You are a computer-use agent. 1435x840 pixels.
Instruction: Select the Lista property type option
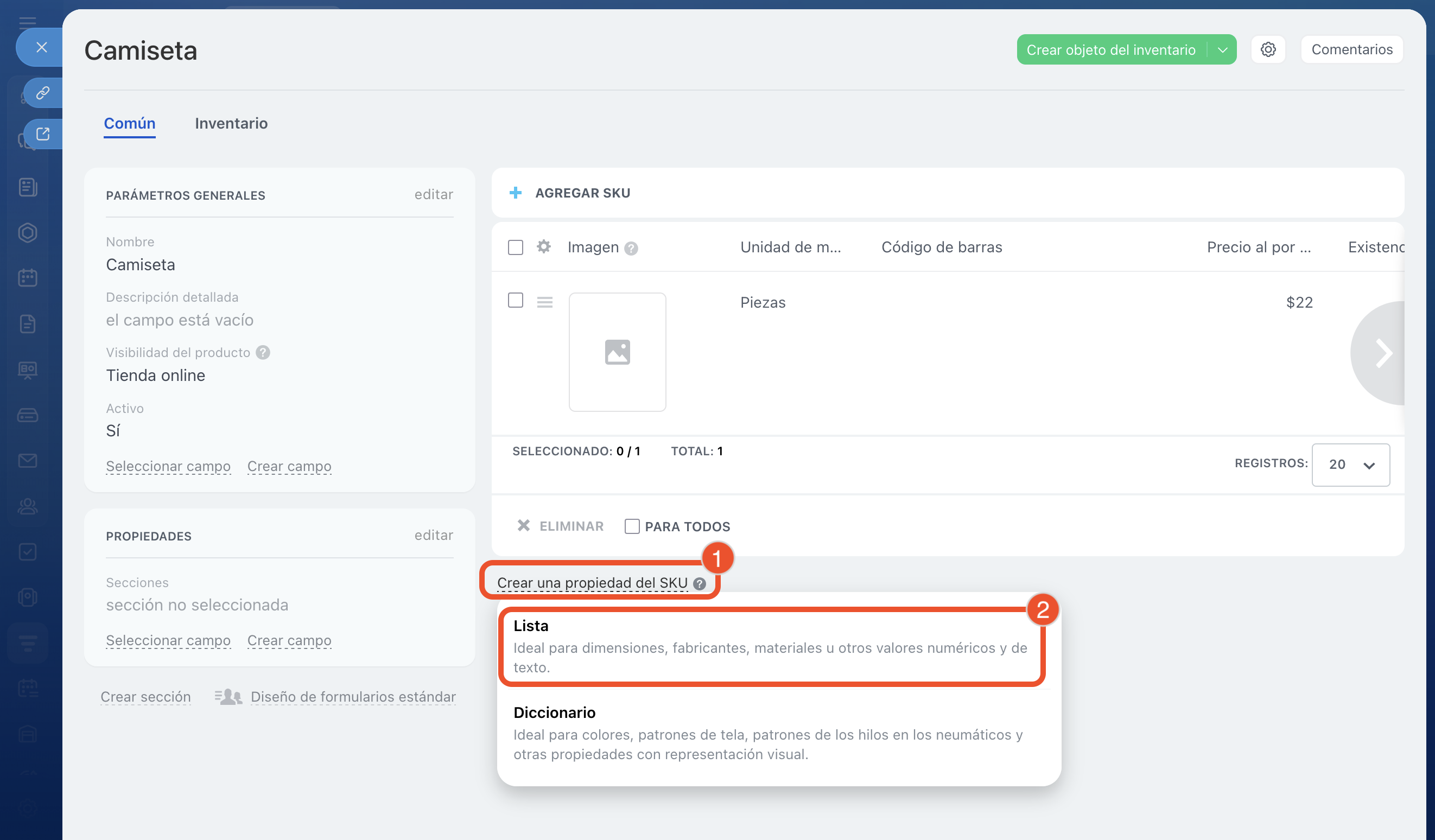(770, 646)
